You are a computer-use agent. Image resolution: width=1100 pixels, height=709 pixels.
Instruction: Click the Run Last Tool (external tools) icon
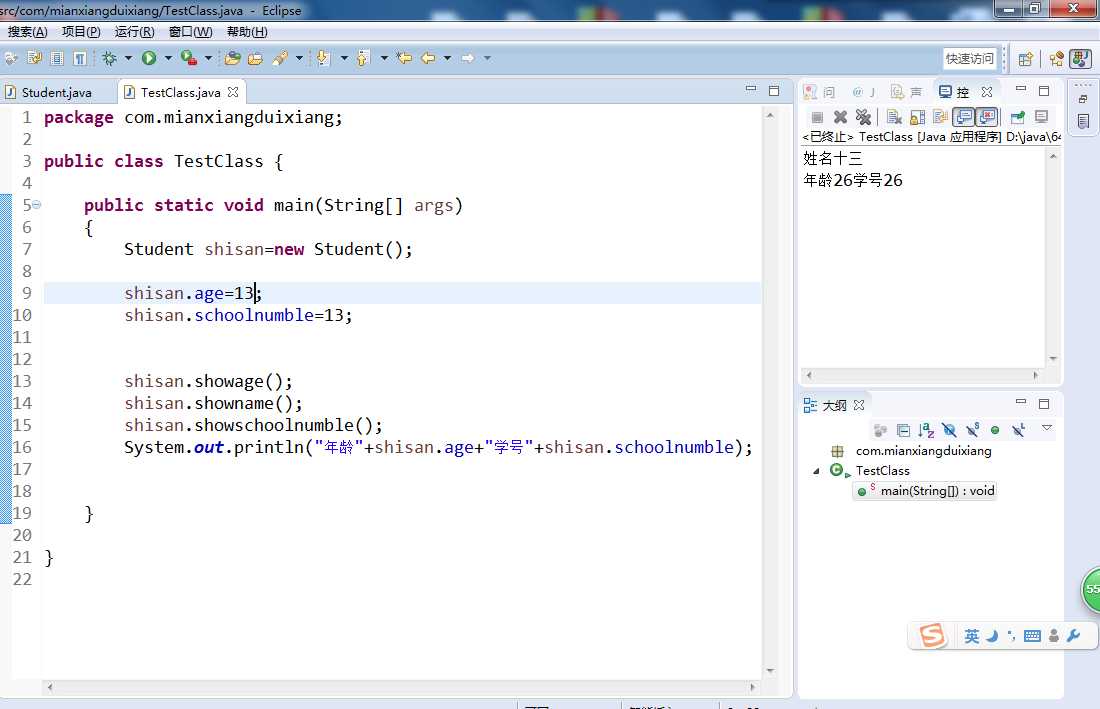[189, 58]
